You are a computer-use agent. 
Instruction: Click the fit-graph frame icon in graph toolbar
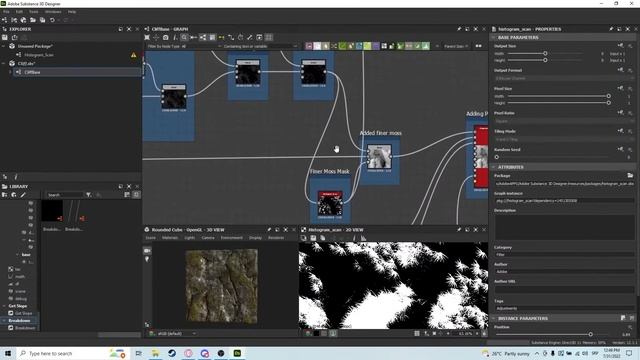pos(147,38)
